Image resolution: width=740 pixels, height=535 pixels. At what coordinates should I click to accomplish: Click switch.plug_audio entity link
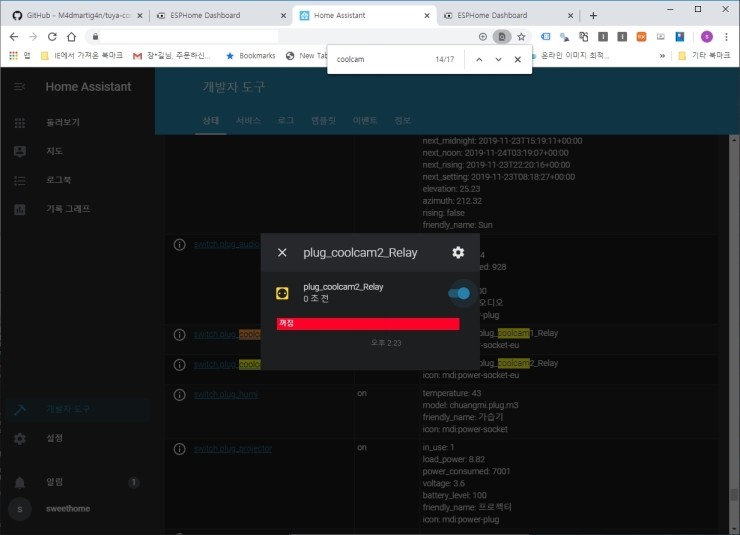click(227, 244)
